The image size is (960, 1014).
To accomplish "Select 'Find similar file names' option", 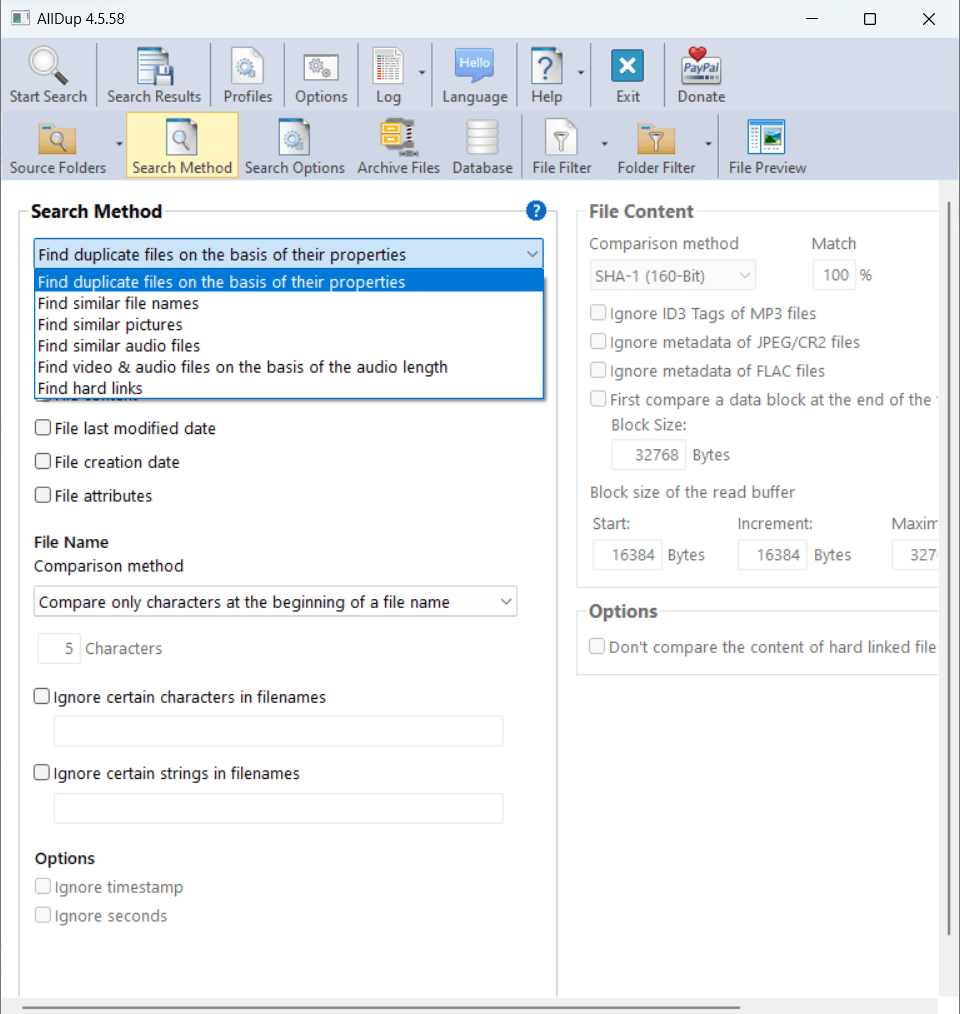I will tap(289, 303).
